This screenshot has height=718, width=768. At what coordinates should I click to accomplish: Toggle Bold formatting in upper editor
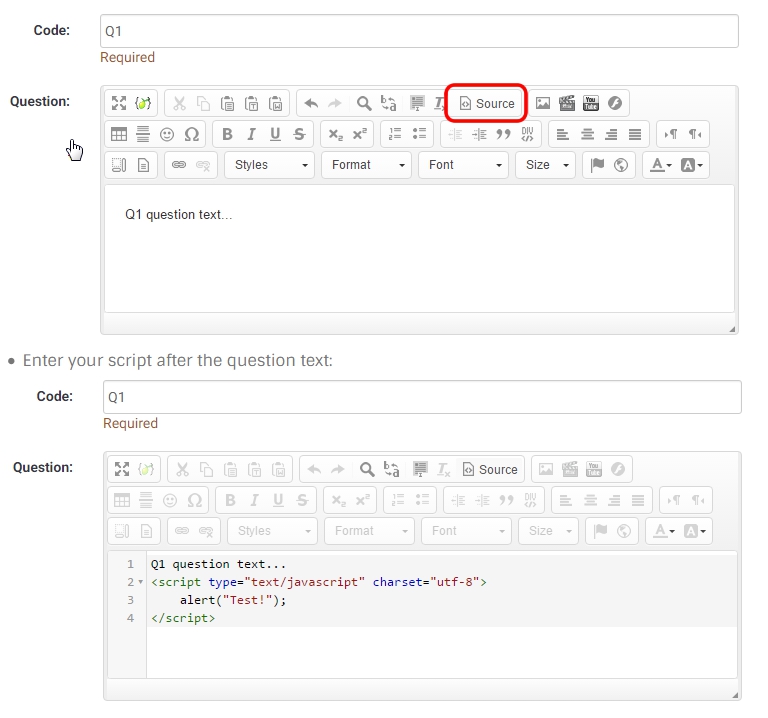point(227,134)
